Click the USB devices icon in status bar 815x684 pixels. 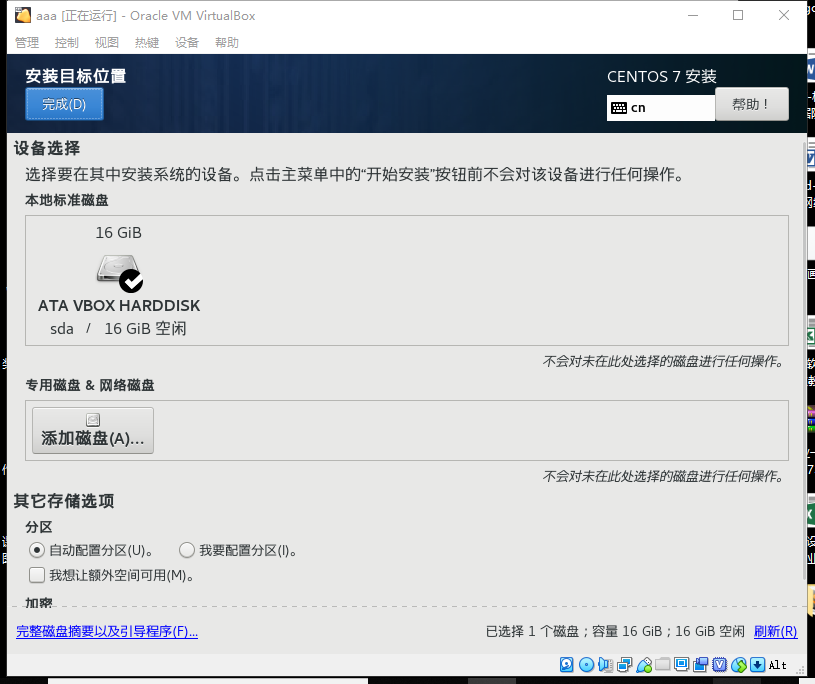click(644, 664)
